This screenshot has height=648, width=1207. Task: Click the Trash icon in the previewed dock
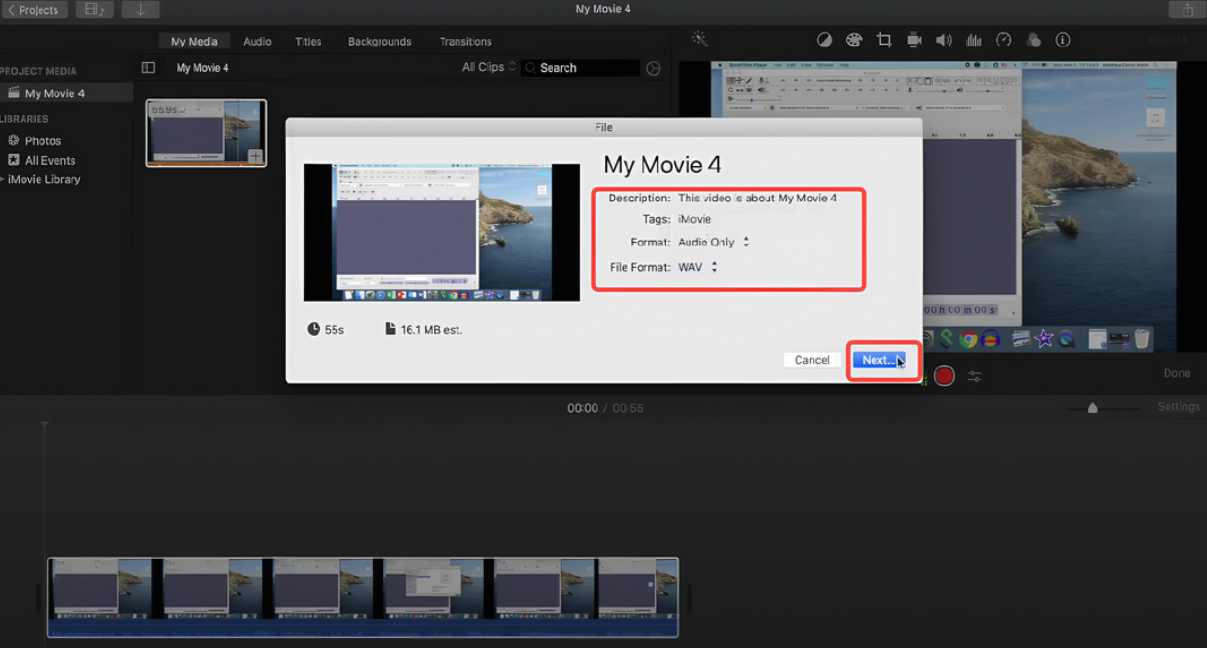(x=1141, y=339)
